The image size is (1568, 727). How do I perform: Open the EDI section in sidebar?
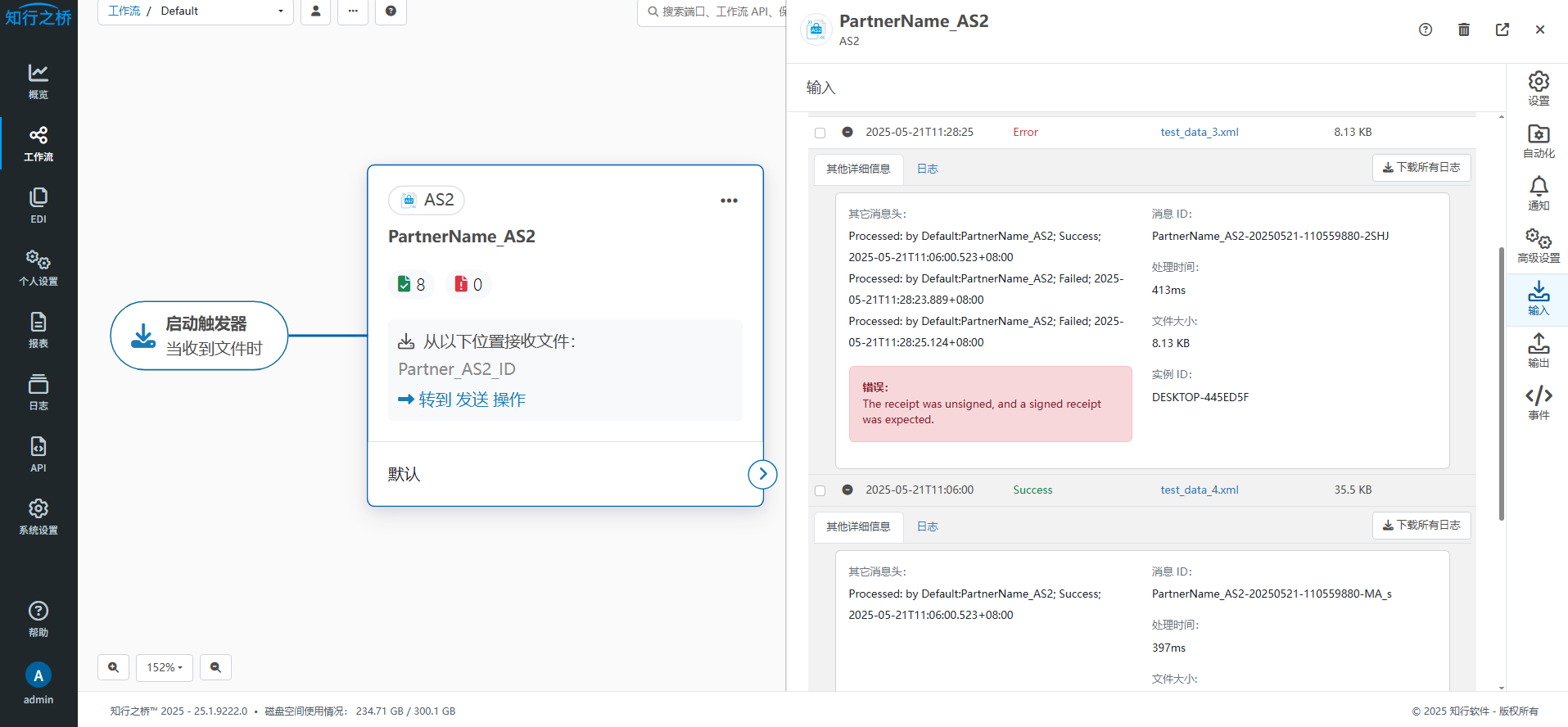[x=38, y=205]
